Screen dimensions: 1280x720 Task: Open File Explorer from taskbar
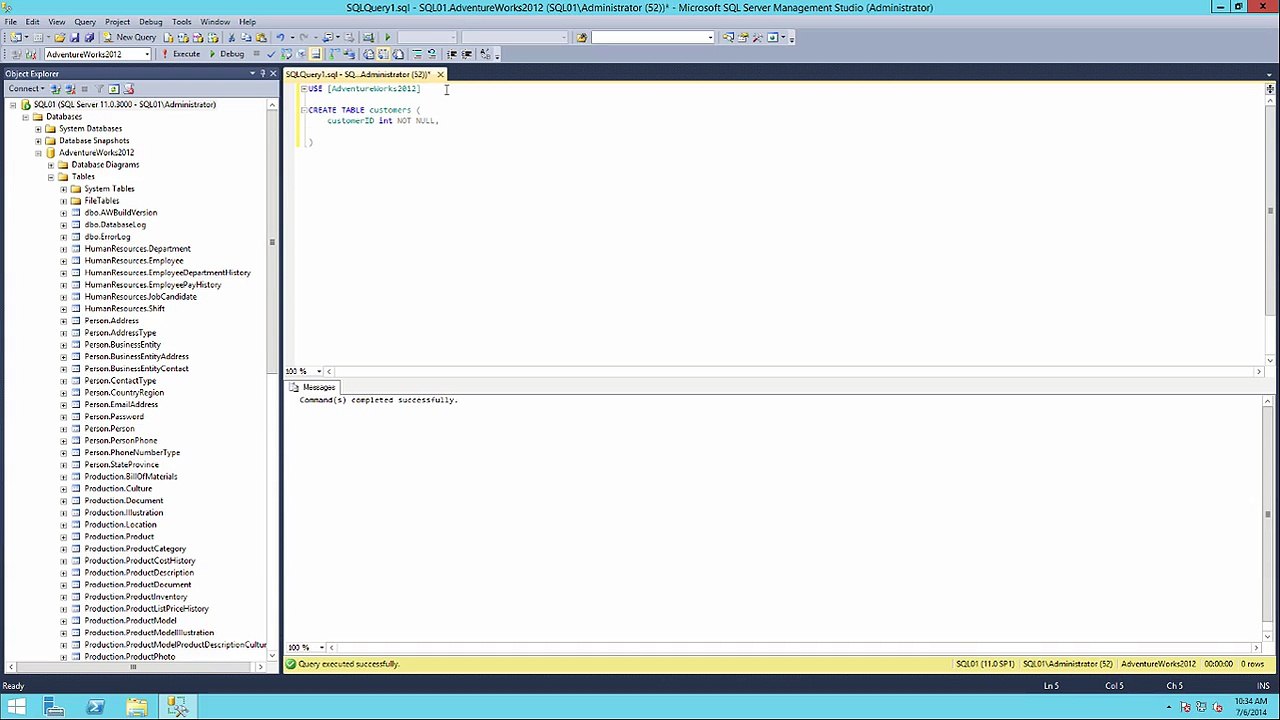(137, 707)
